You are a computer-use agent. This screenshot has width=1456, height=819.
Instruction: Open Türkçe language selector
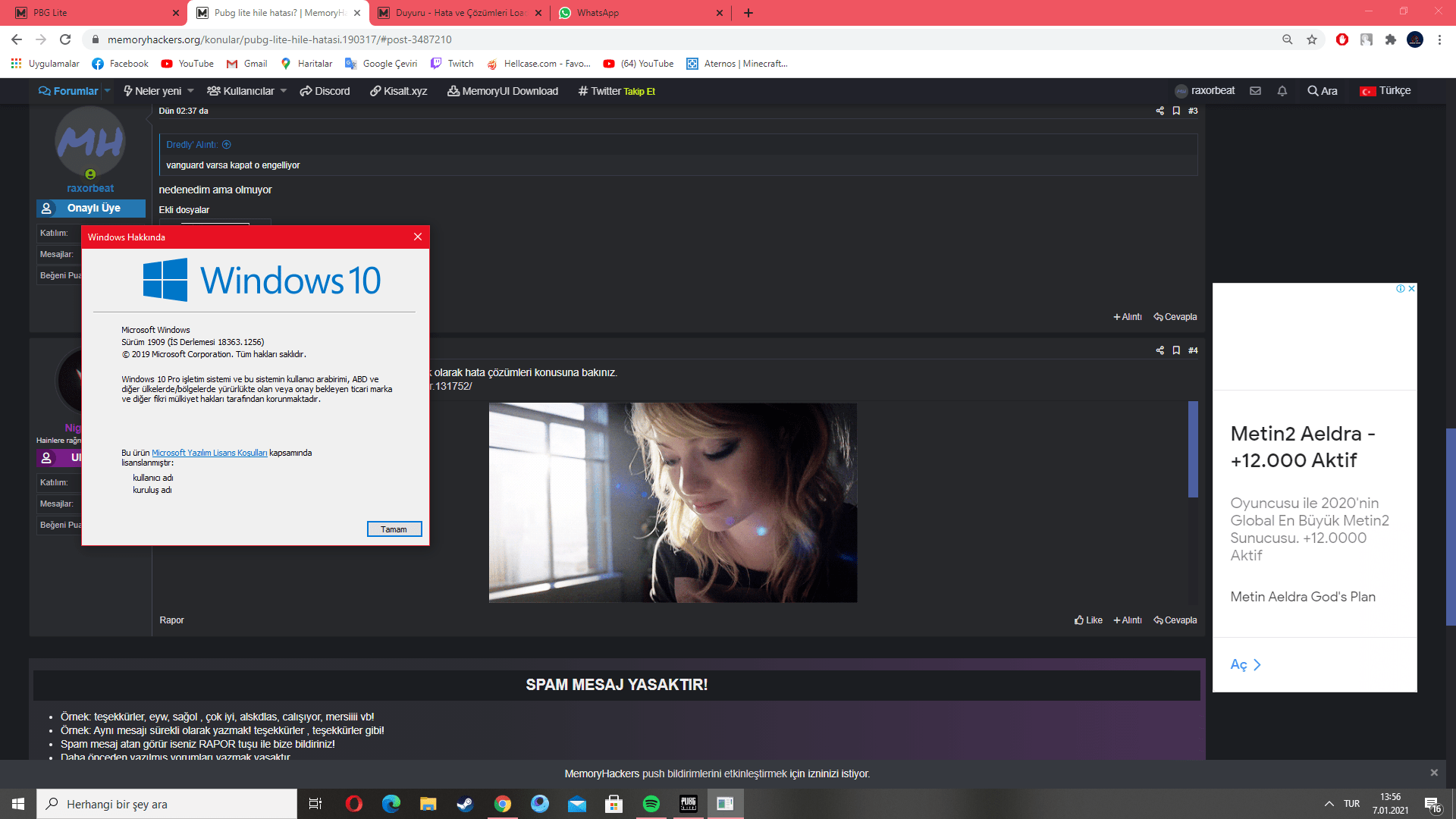tap(1385, 91)
